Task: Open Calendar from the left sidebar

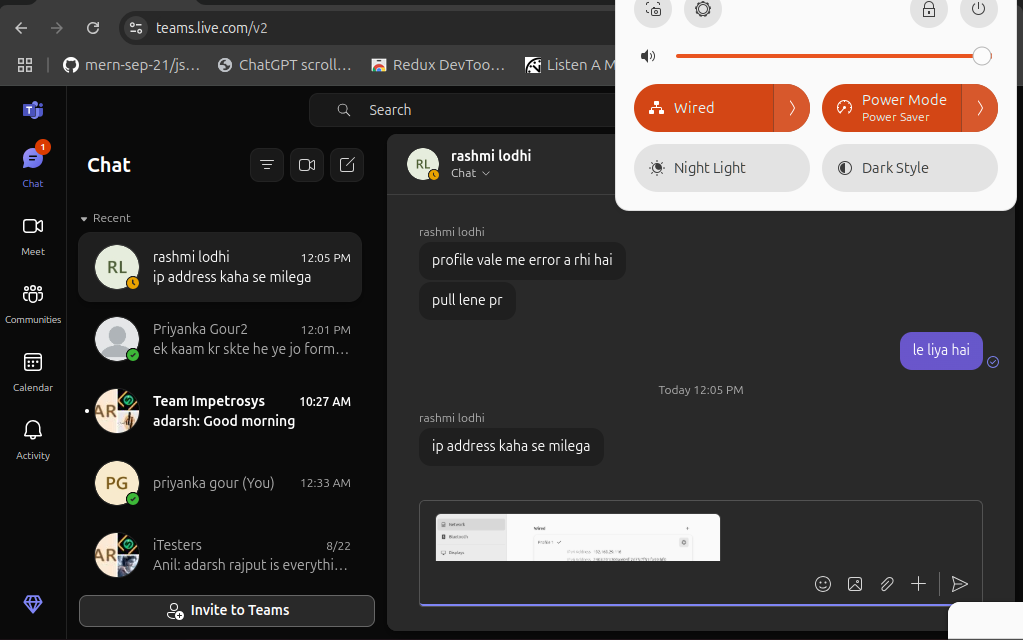Action: [x=33, y=371]
